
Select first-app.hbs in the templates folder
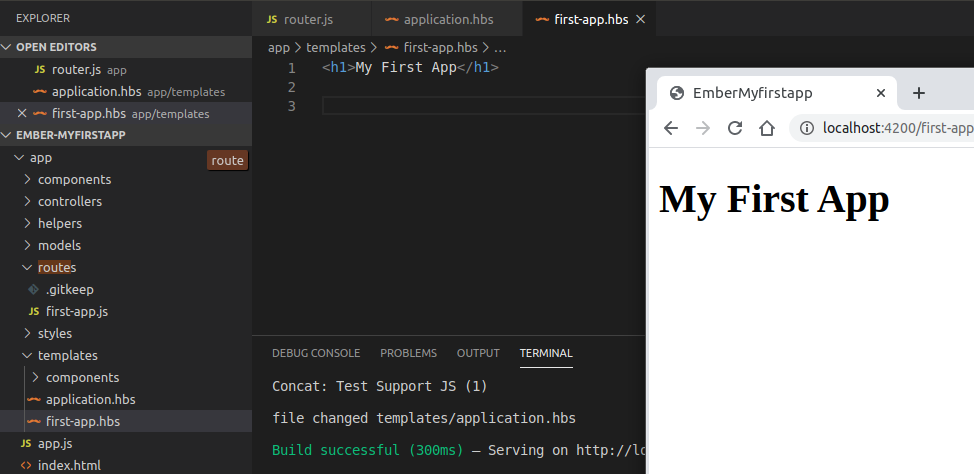[x=125, y=421]
